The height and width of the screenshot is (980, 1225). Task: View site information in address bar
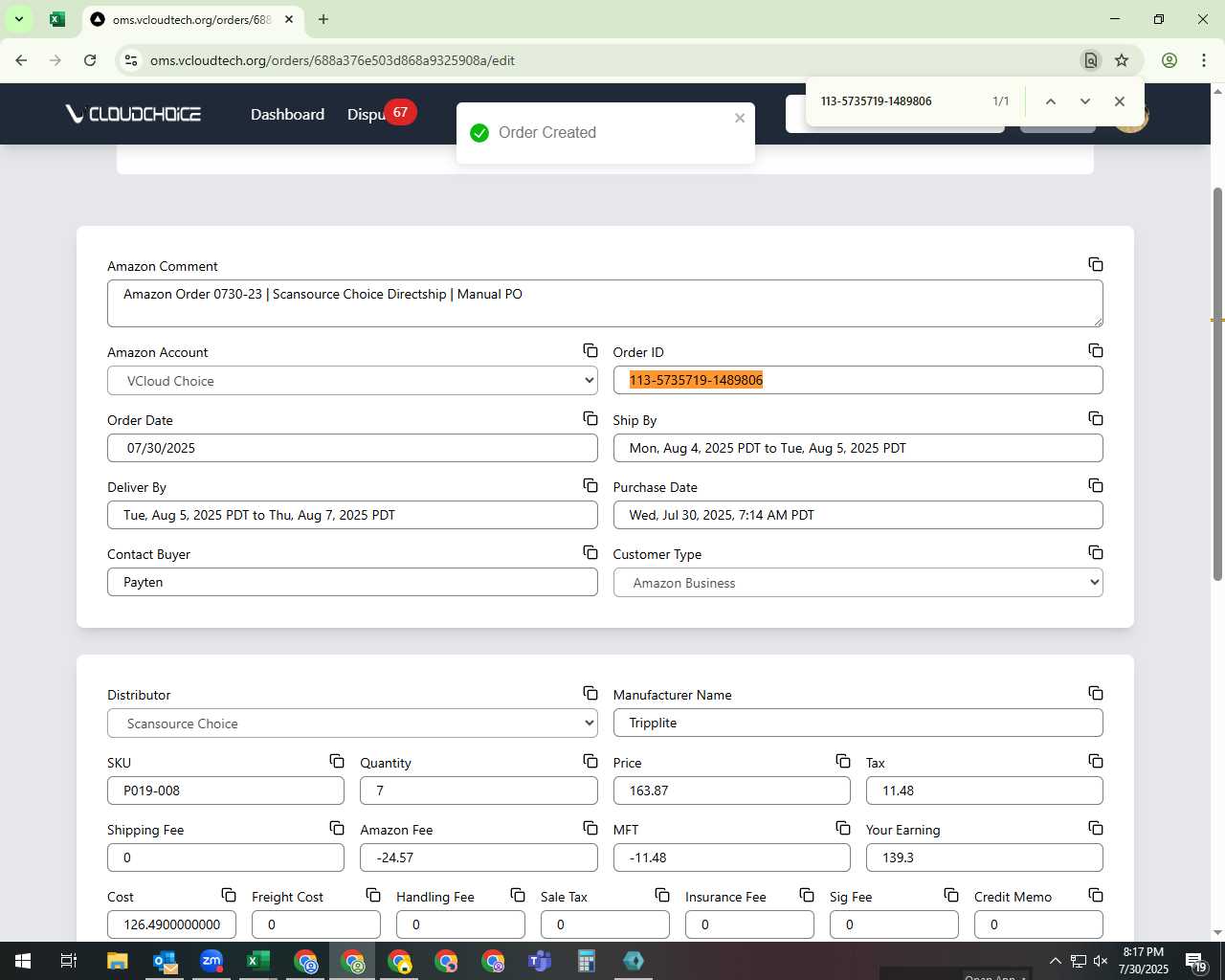tap(131, 60)
